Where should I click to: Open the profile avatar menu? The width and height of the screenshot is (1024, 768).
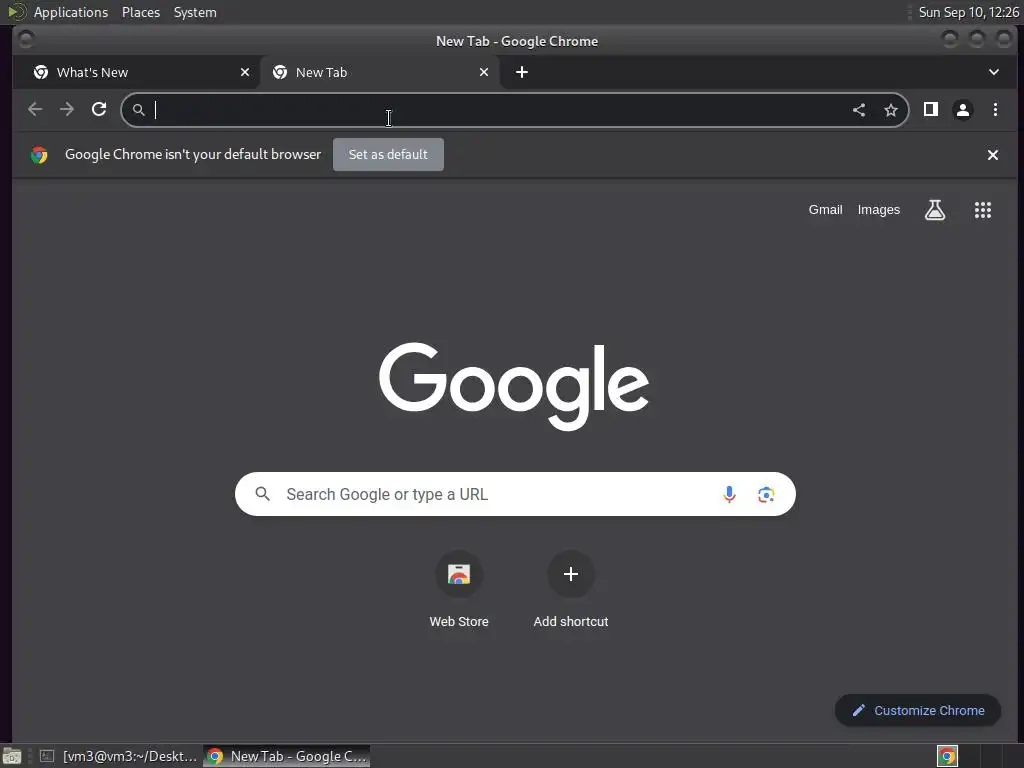point(963,110)
